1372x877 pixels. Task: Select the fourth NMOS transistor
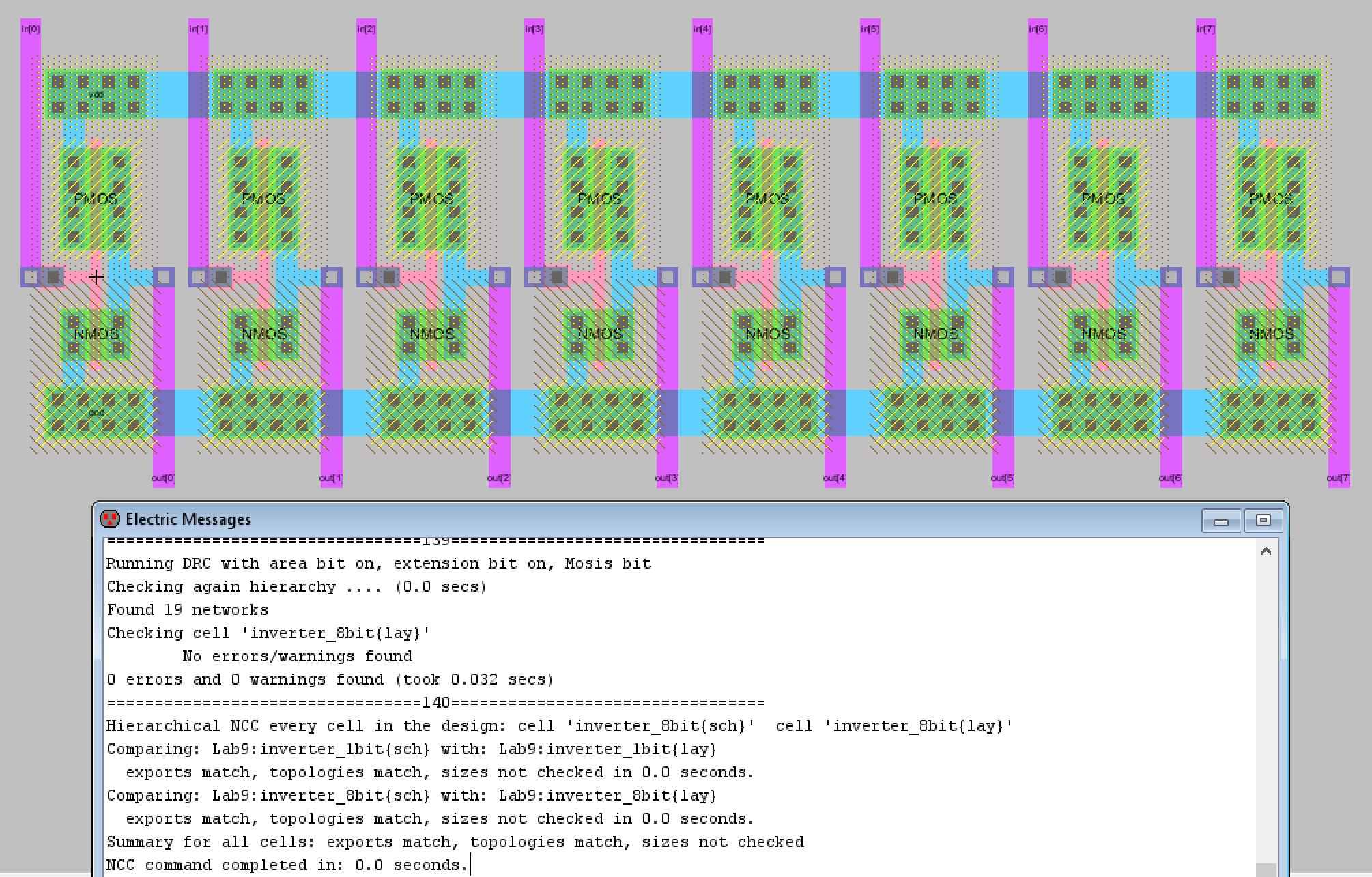point(599,334)
